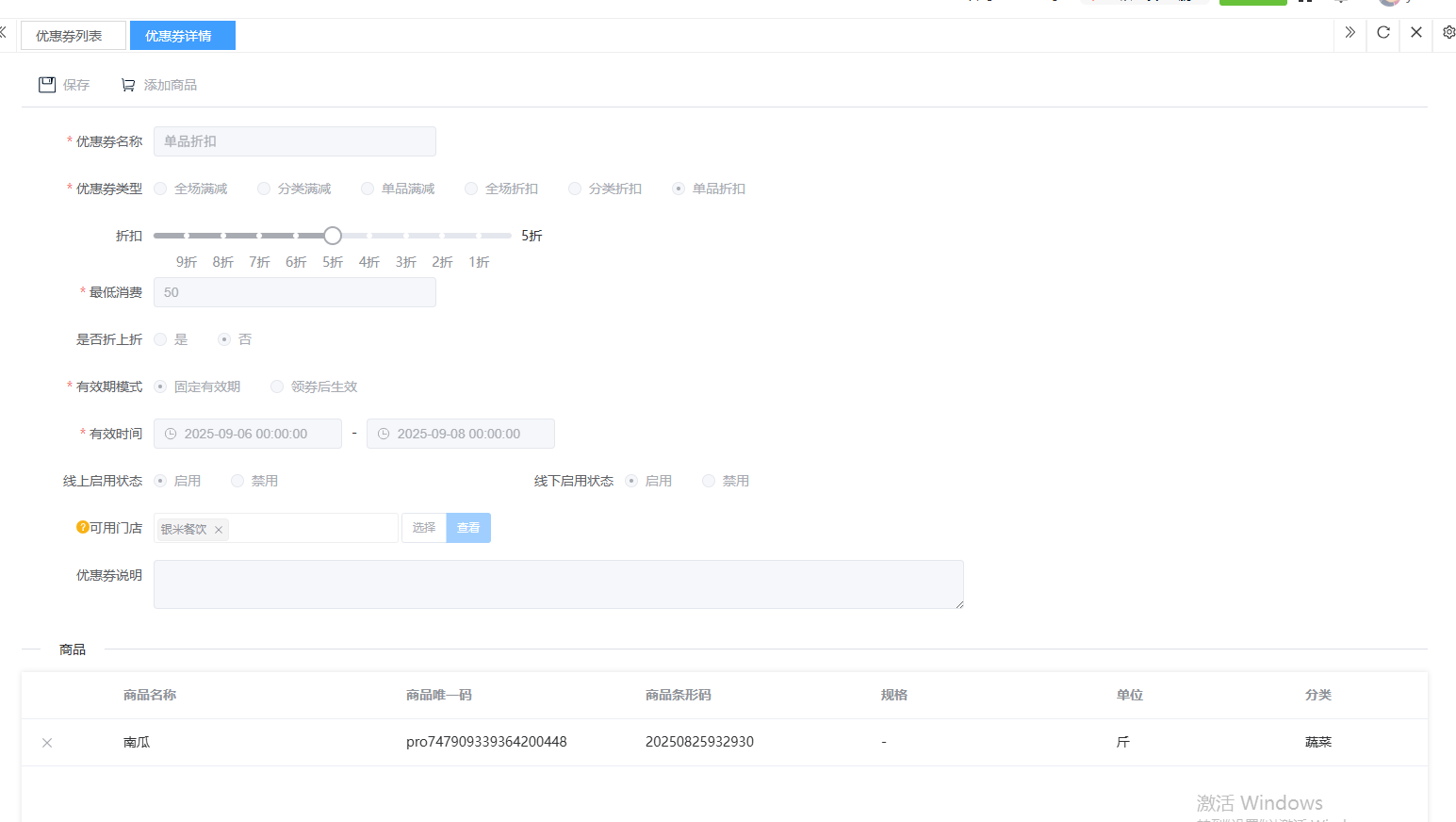Click the save floppy disk icon
The image size is (1456, 822).
coord(47,85)
